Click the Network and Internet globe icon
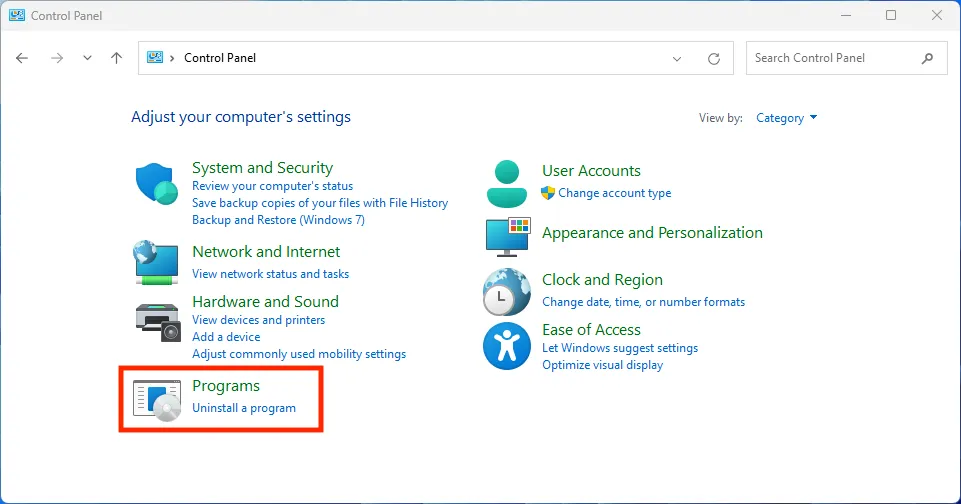 [x=156, y=262]
